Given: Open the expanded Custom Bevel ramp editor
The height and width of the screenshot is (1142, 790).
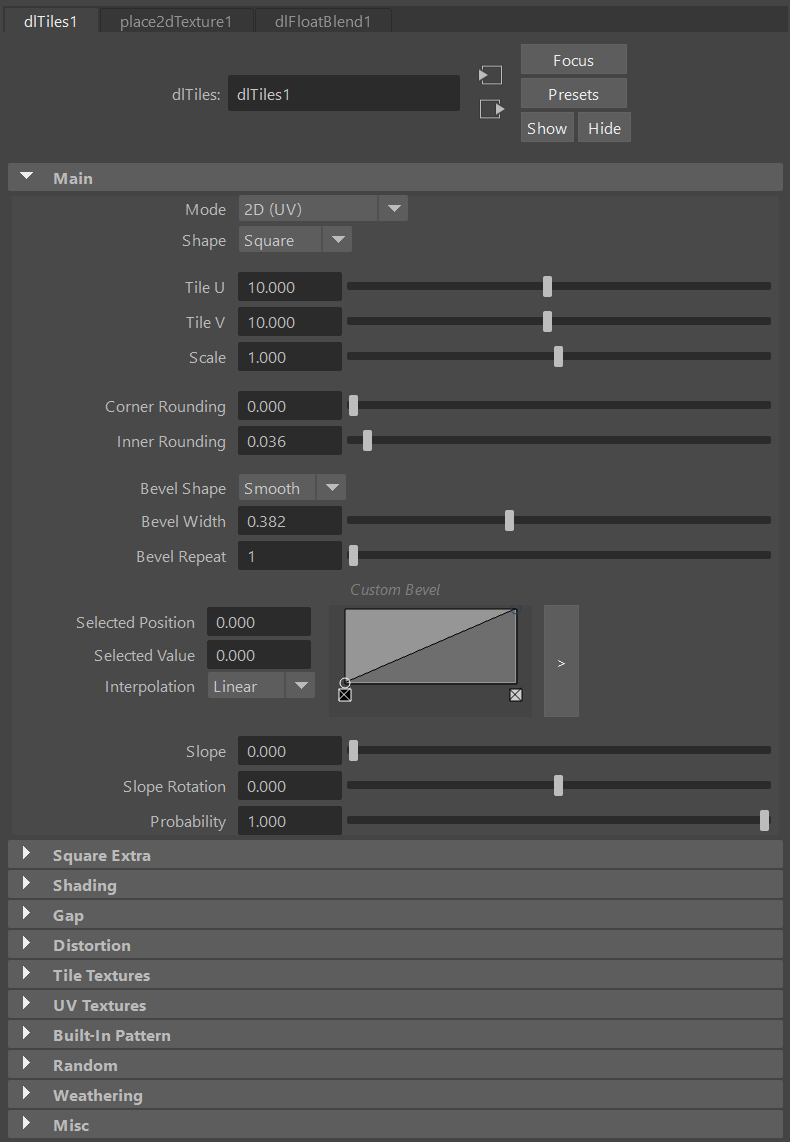Looking at the screenshot, I should click(561, 661).
